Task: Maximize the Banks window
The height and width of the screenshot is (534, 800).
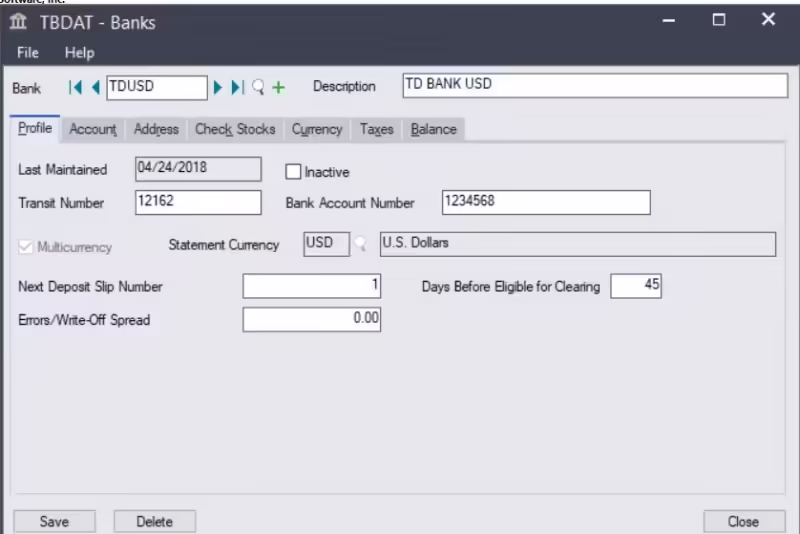Action: [719, 20]
